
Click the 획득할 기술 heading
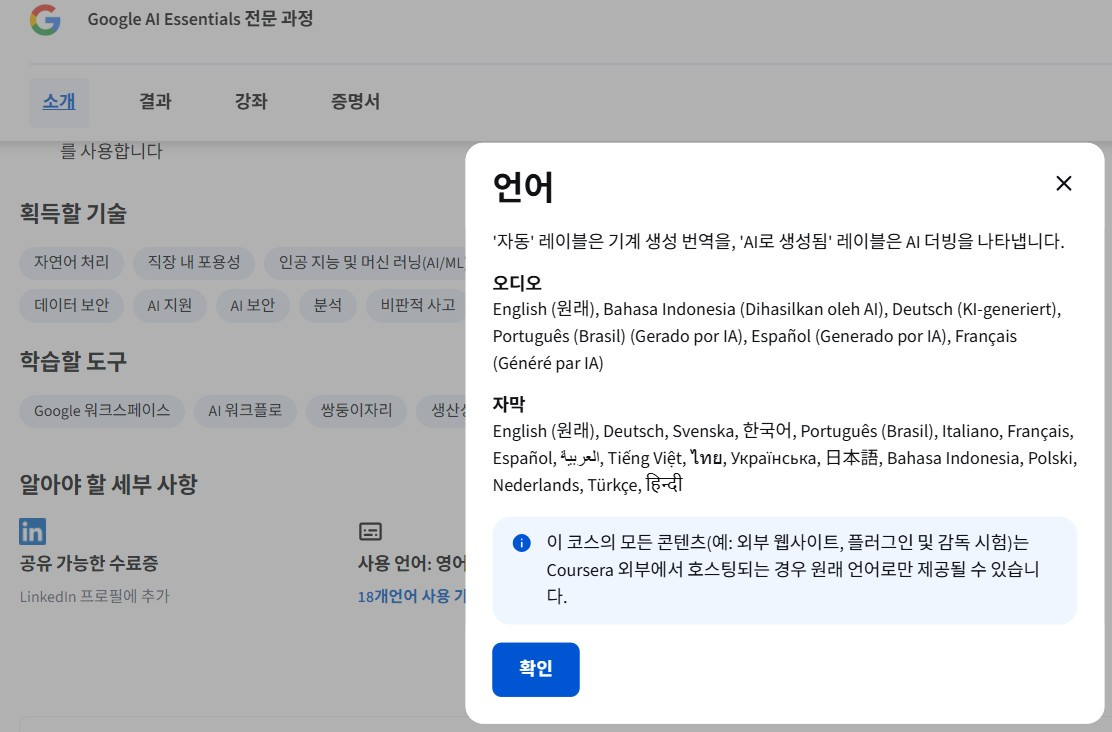[x=73, y=214]
